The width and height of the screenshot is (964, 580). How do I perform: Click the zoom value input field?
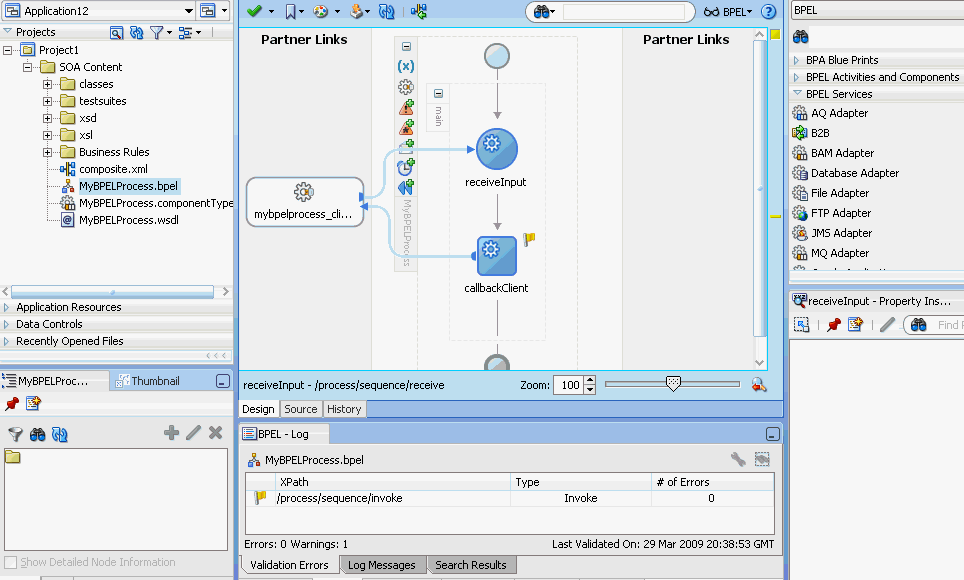pos(569,385)
